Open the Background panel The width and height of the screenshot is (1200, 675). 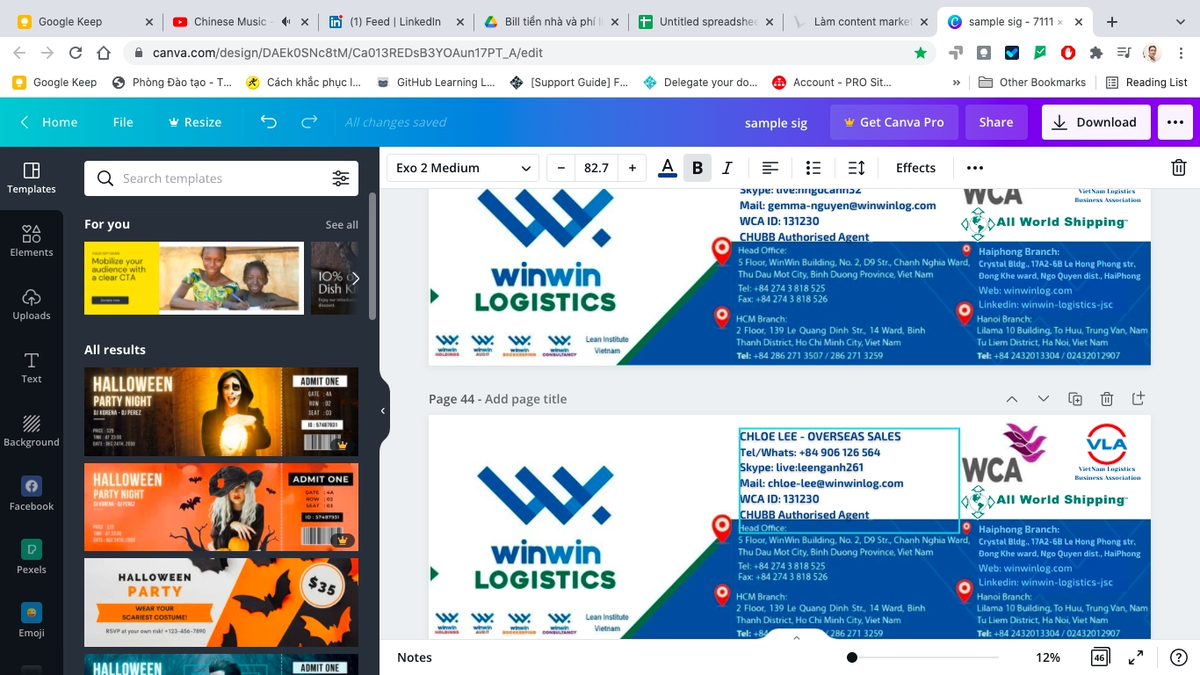31,431
